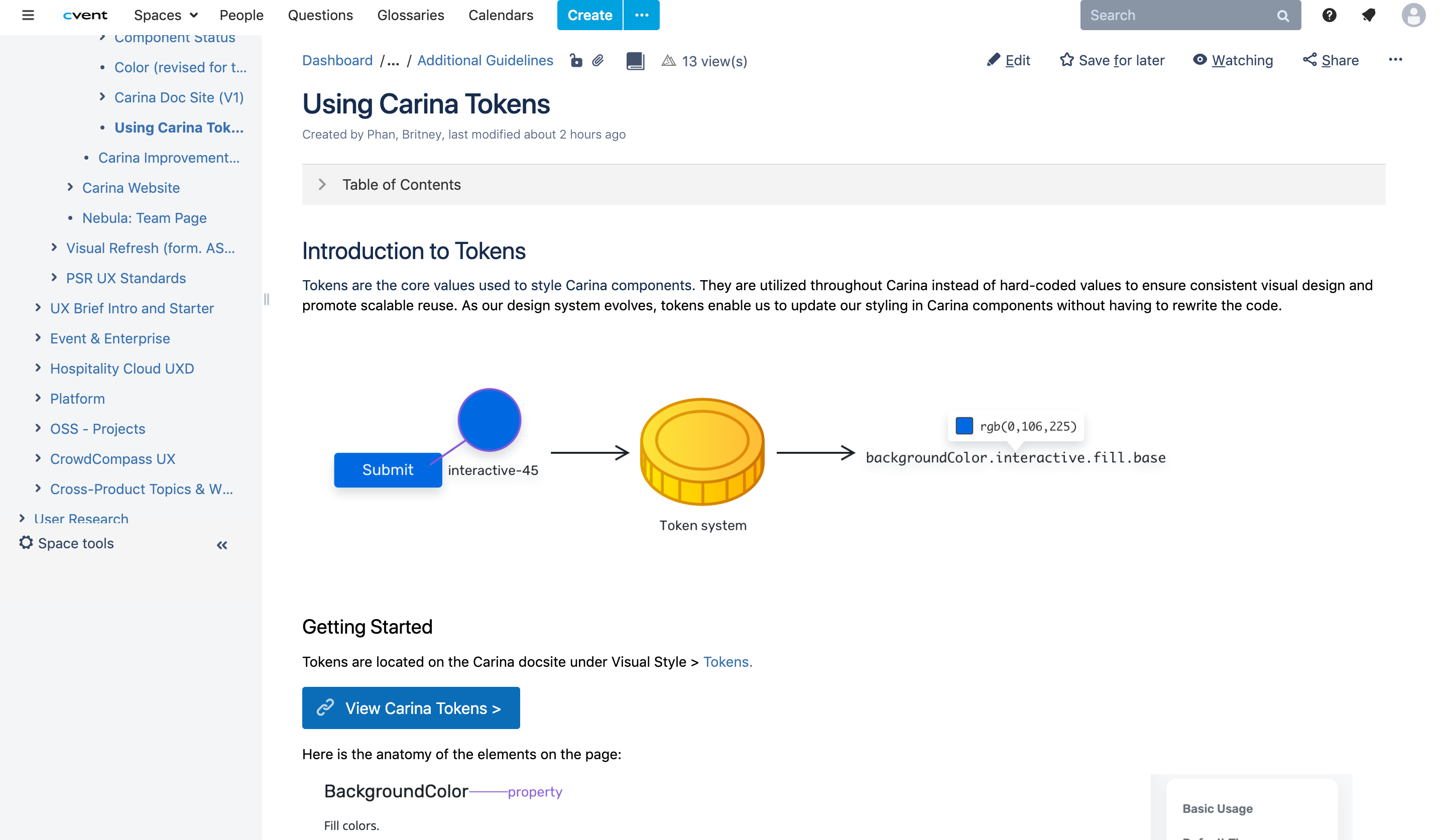Expand OSS - Projects tree arrow

(x=38, y=428)
